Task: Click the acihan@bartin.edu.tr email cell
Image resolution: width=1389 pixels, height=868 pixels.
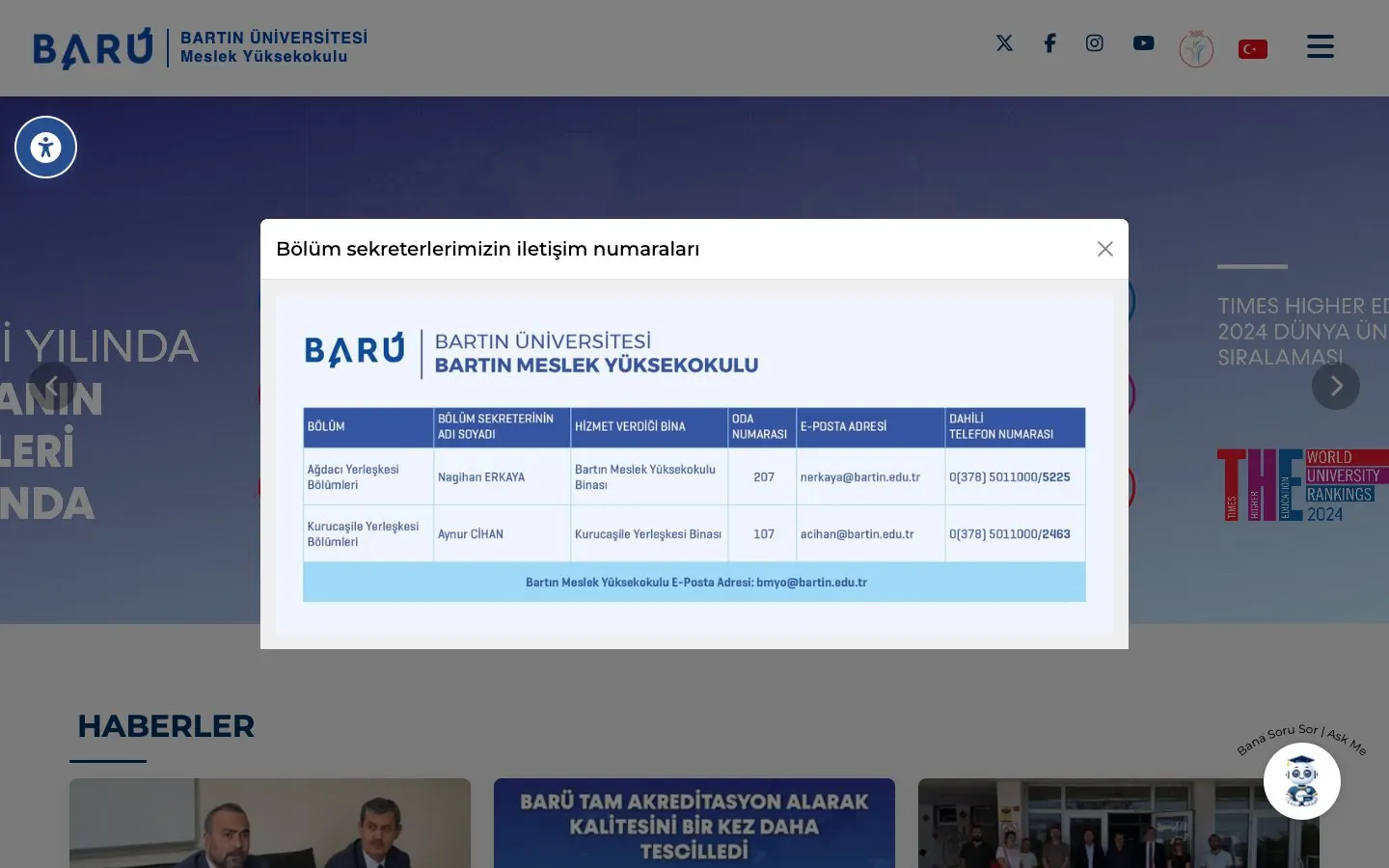Action: (x=870, y=533)
